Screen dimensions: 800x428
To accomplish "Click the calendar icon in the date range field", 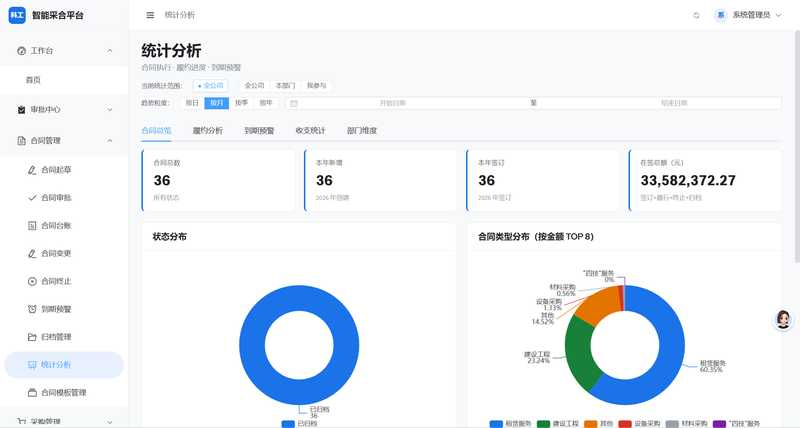I will (294, 103).
